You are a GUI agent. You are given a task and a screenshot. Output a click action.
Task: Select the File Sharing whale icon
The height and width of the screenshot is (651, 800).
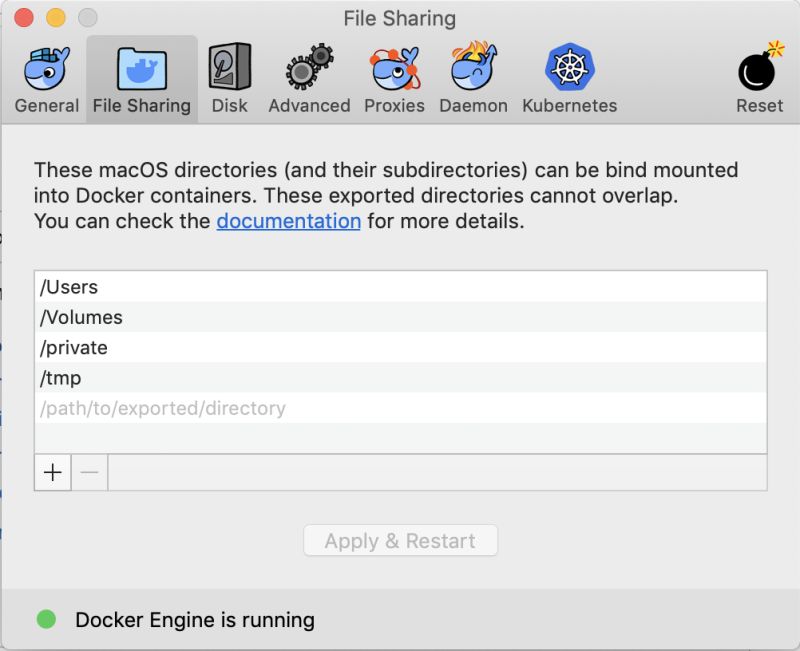(x=140, y=70)
